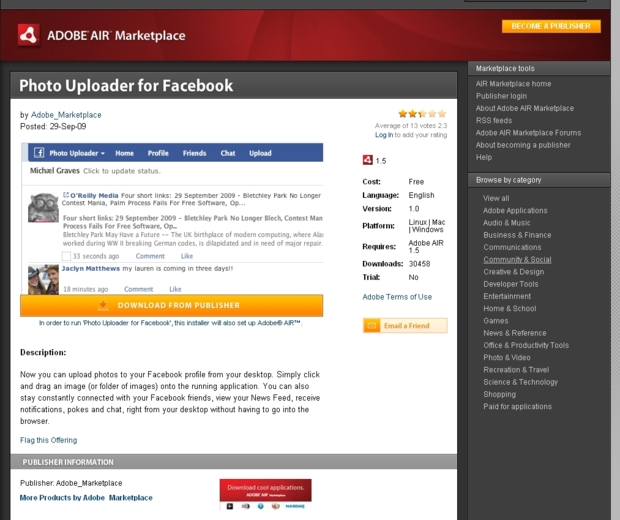
Task: Click Log in to add your rating
Action: pos(384,135)
